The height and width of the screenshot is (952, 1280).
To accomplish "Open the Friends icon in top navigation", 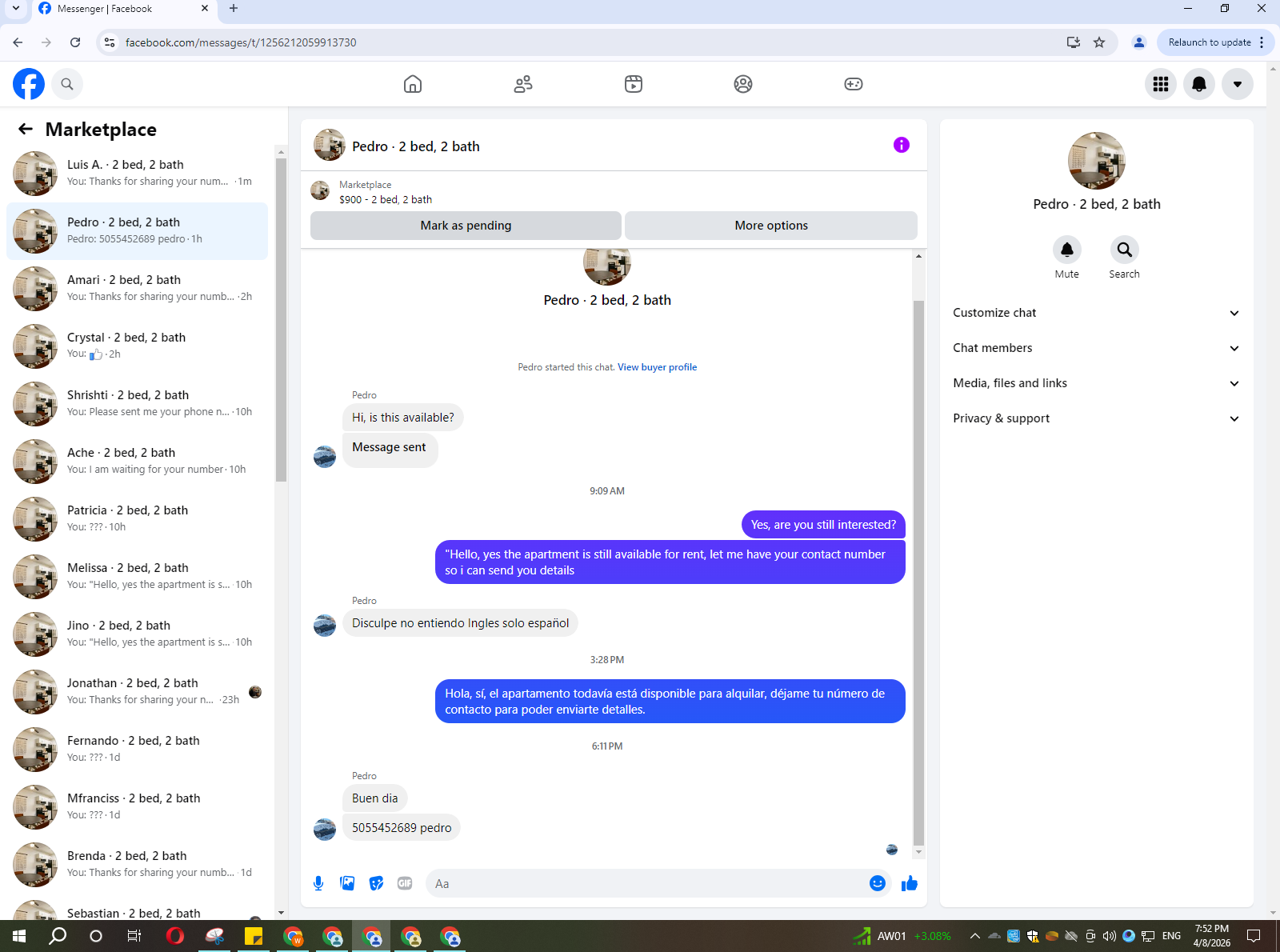I will pyautogui.click(x=523, y=84).
